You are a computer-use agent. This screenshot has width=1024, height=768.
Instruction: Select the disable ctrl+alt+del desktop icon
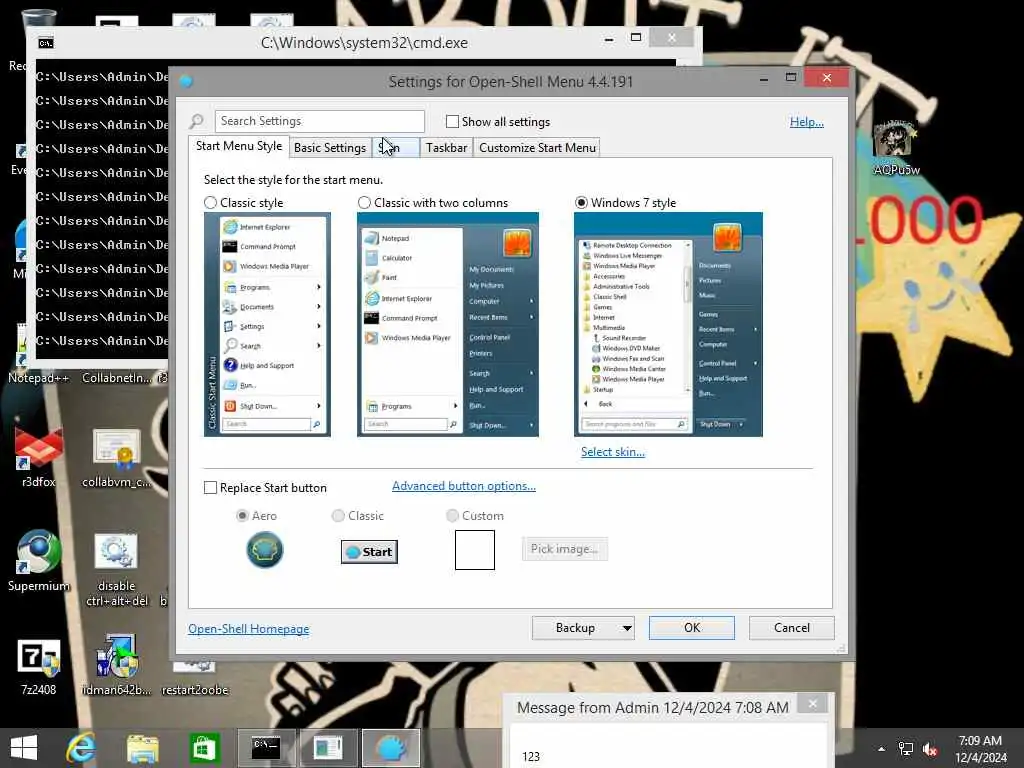click(116, 568)
